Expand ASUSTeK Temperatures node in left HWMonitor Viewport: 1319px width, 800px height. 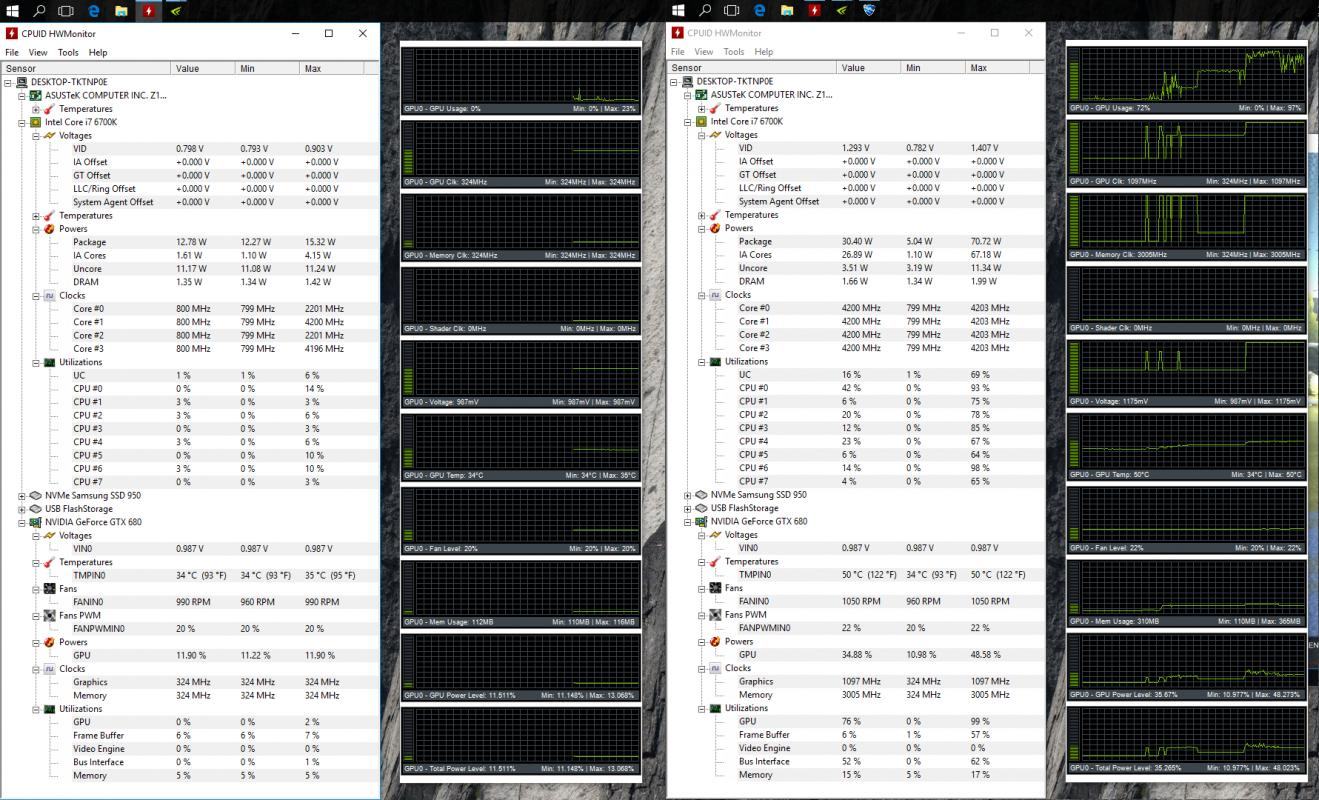(x=35, y=109)
